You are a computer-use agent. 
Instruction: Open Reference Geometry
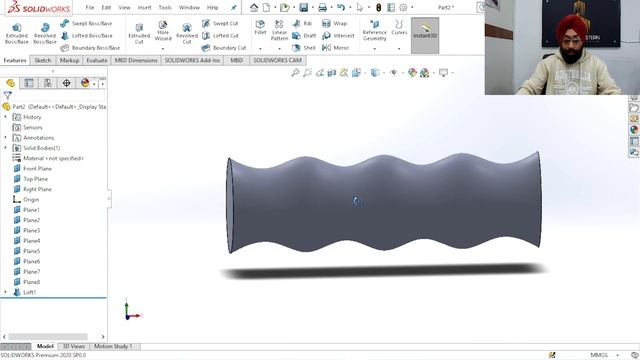click(x=374, y=30)
